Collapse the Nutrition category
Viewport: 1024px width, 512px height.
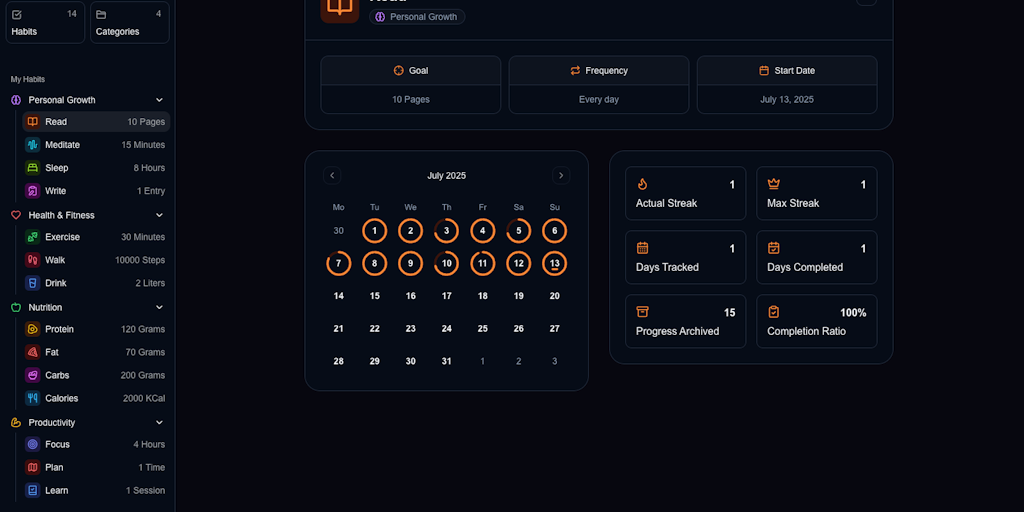click(x=159, y=307)
